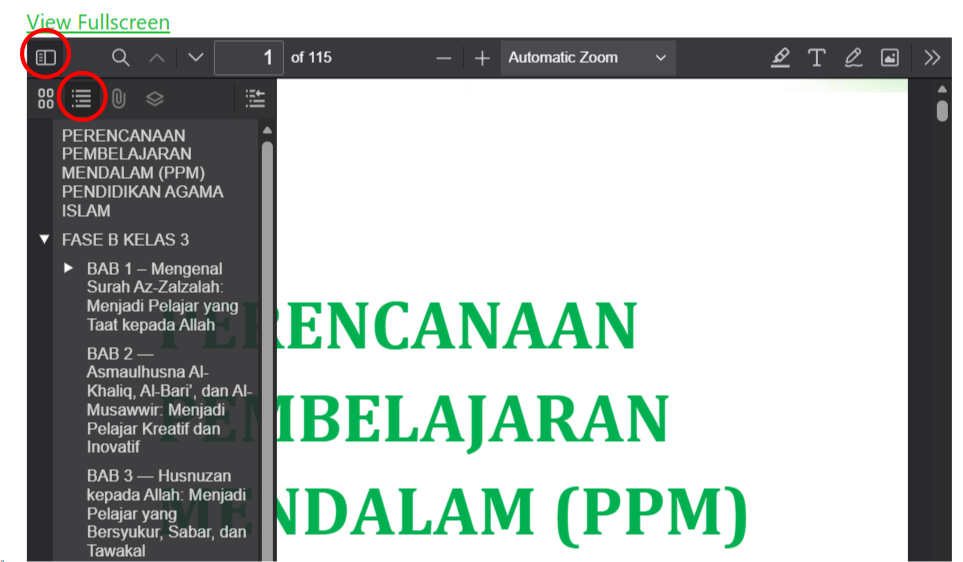The height and width of the screenshot is (562, 963).
Task: Select the Draw pen tool
Action: point(853,58)
